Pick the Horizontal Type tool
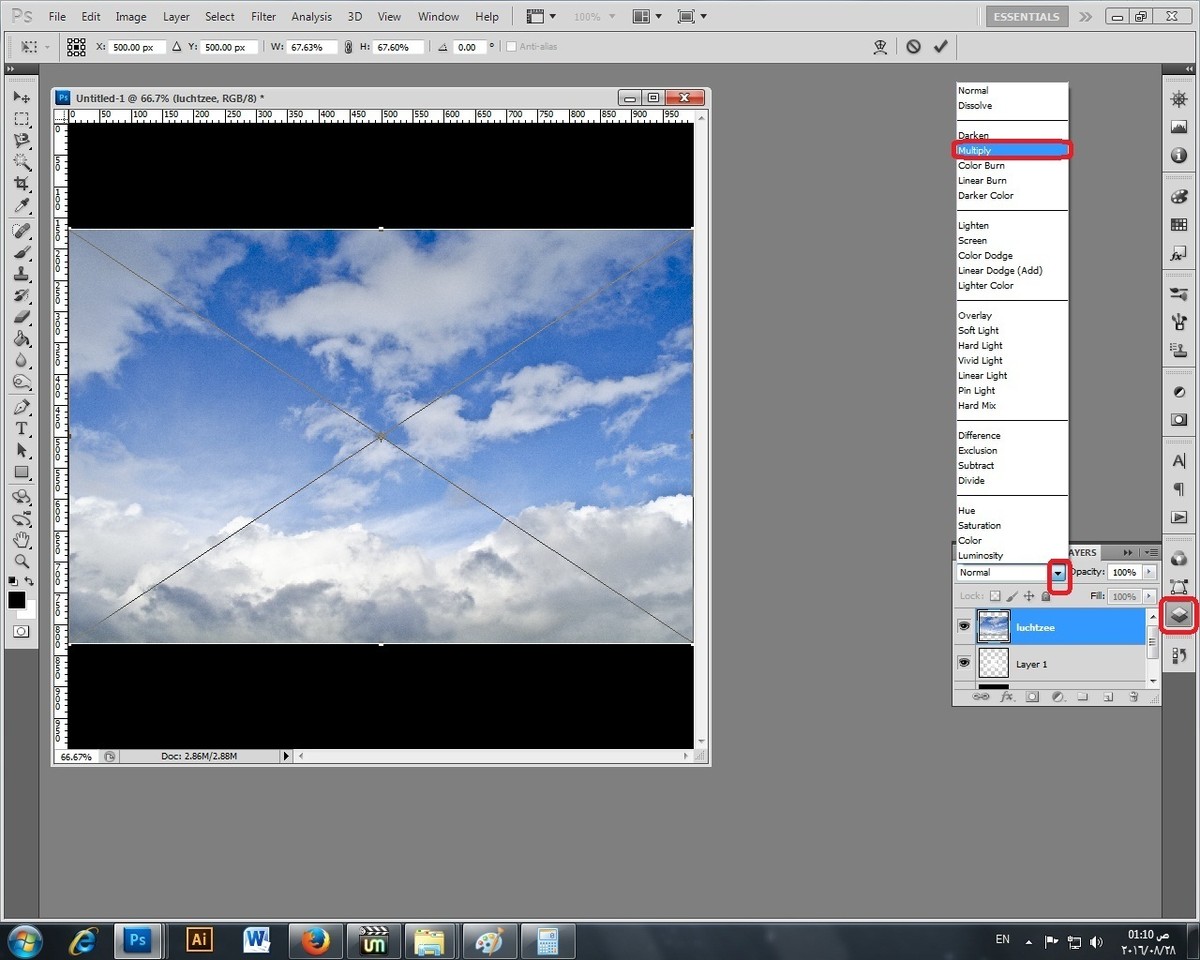1200x960 pixels. 21,428
